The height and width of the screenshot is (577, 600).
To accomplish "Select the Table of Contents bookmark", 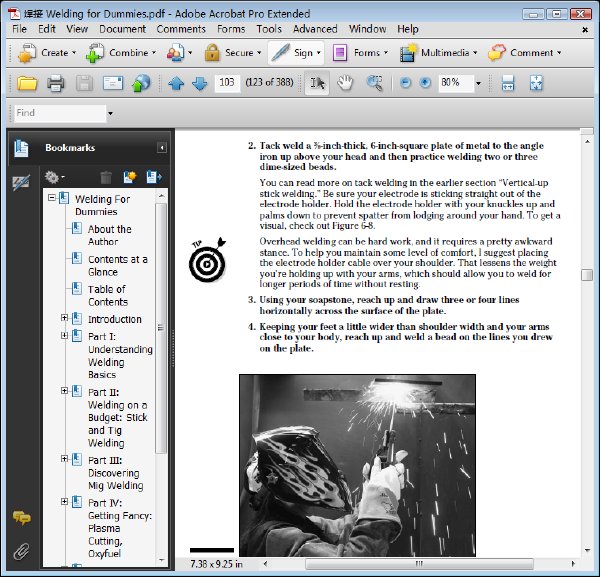I will coord(107,295).
